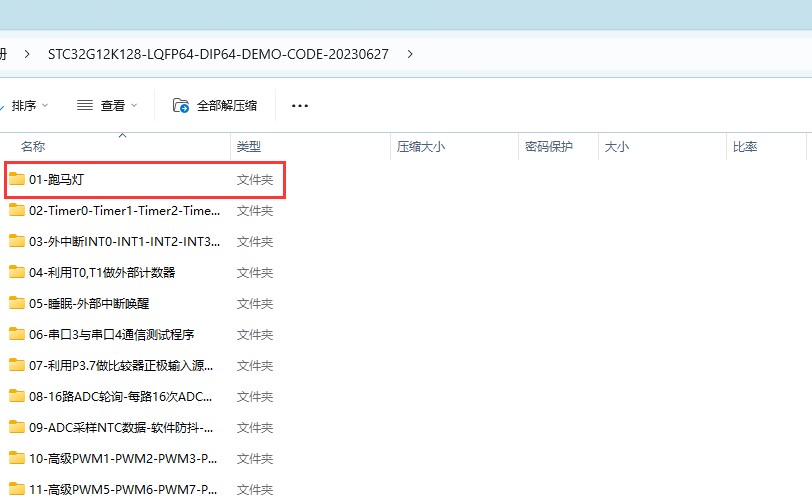
Task: Click 文件夹 type cell for 08-16路ADC row
Action: [x=255, y=397]
